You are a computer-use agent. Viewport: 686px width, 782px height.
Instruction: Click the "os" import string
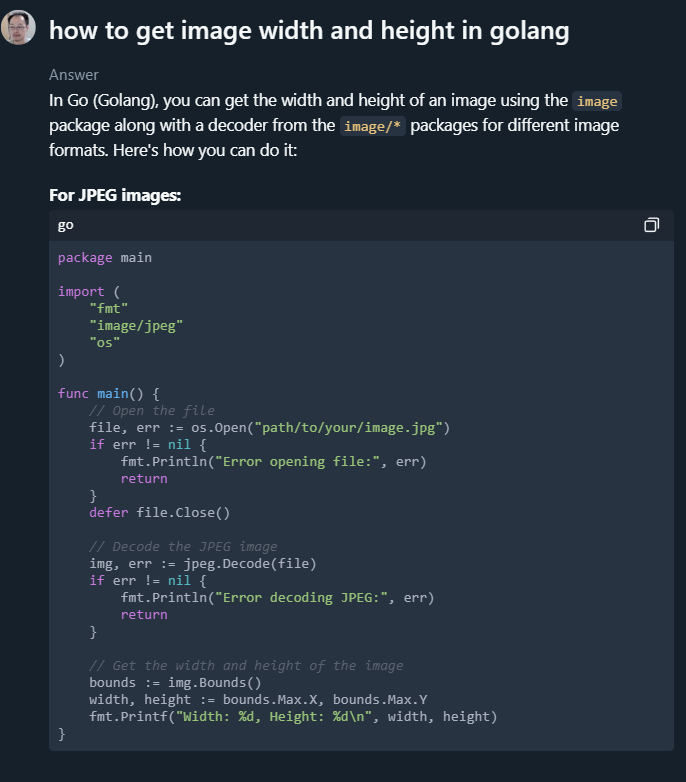[105, 342]
